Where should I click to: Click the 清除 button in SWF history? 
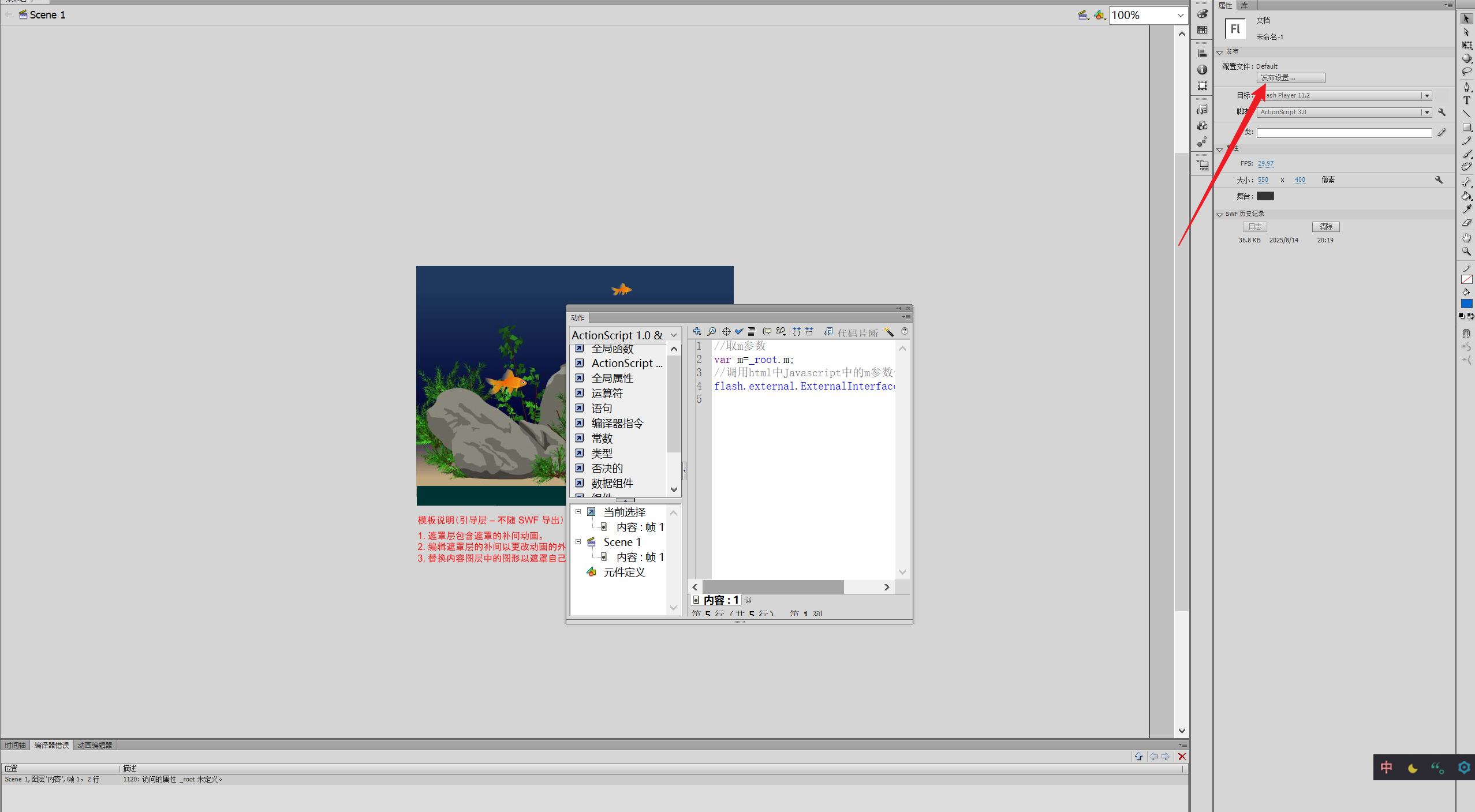(x=1325, y=227)
